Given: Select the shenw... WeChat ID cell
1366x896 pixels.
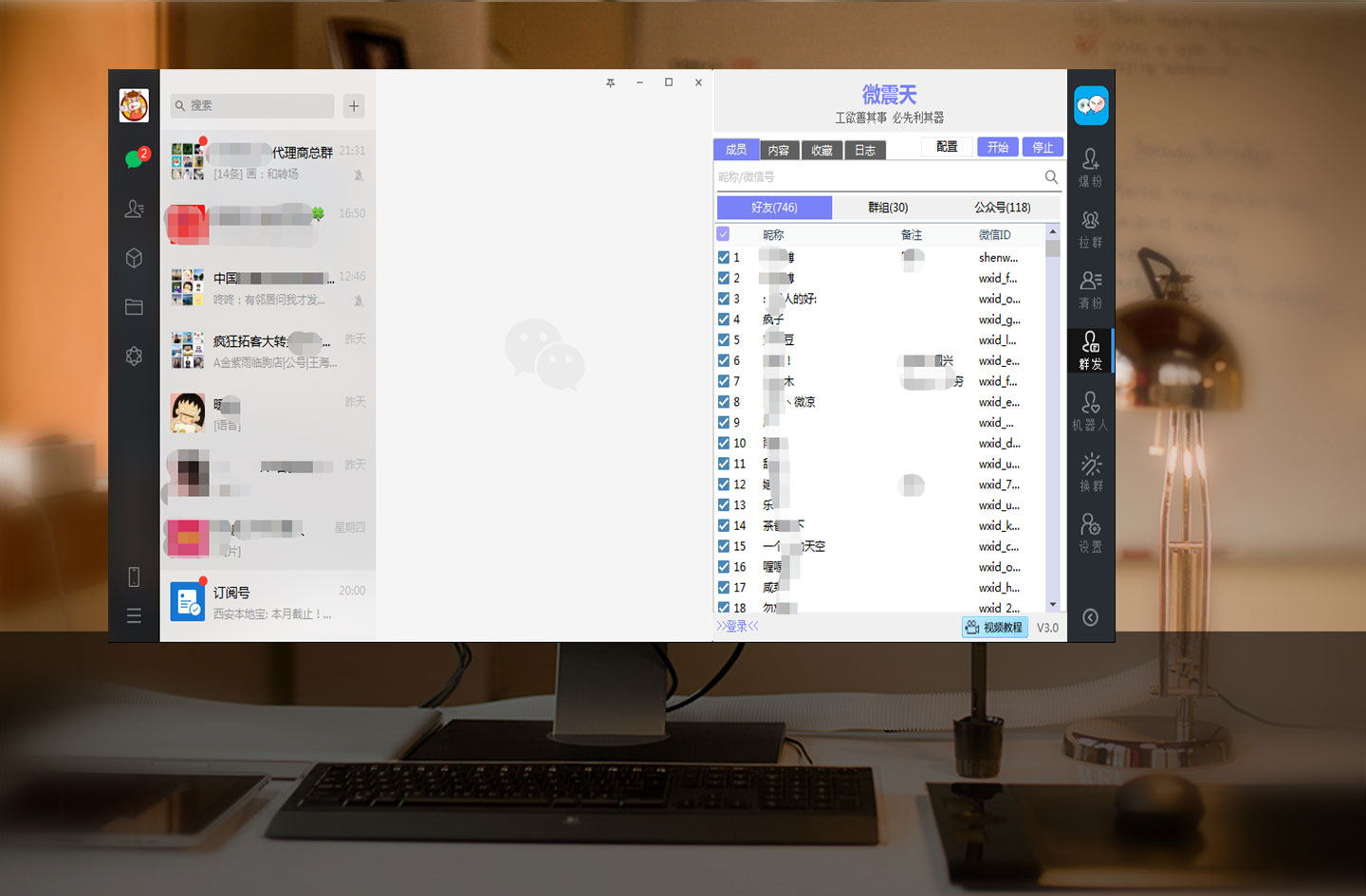Looking at the screenshot, I should [x=998, y=257].
